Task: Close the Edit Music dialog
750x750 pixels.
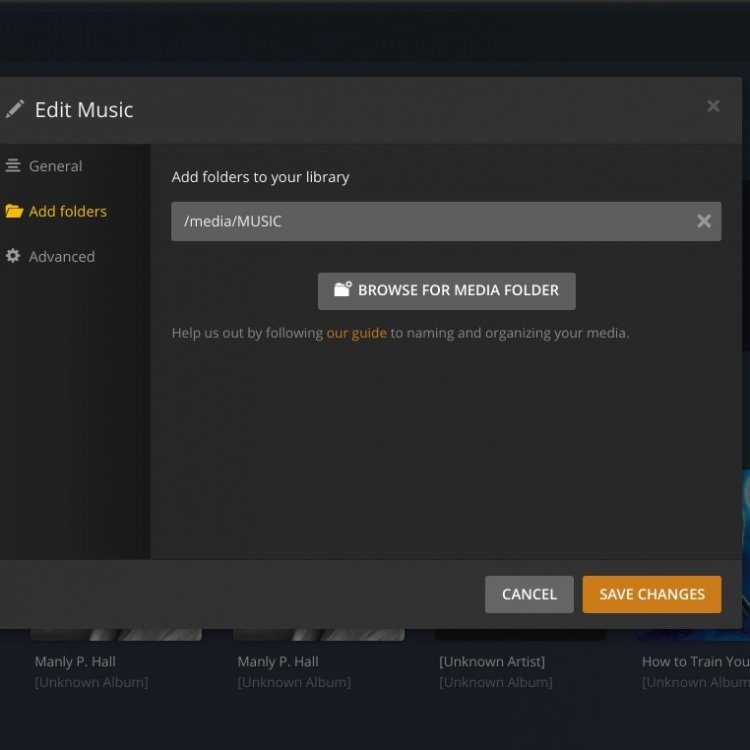Action: [x=713, y=106]
